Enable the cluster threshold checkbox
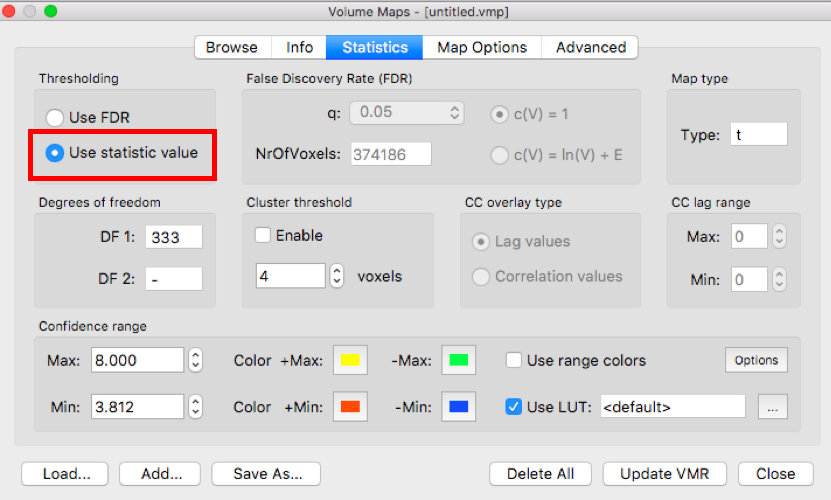 [263, 235]
